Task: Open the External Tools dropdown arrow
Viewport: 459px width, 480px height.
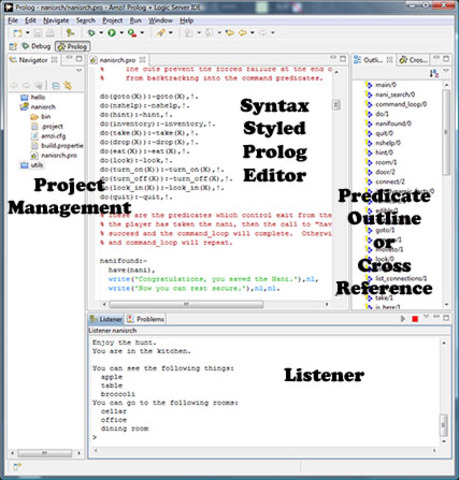Action: (142, 33)
